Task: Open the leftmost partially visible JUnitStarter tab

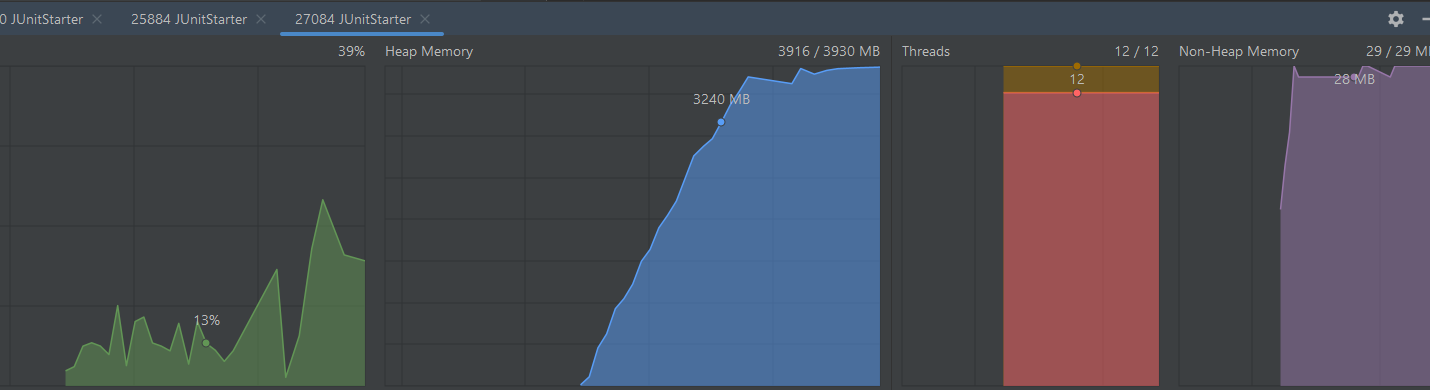Action: click(x=41, y=19)
